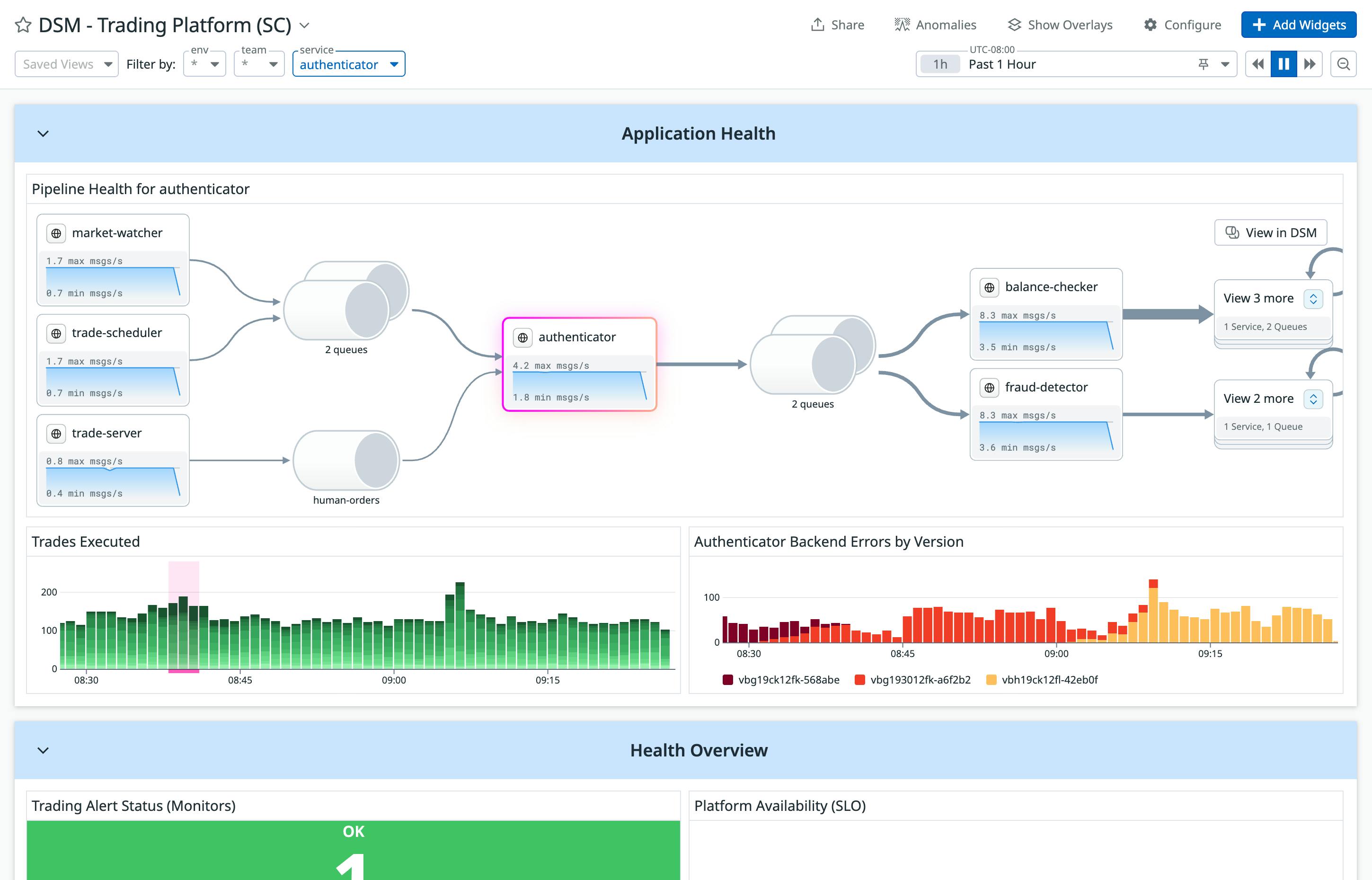Open the Saved Views dropdown
1372x880 pixels.
tap(66, 63)
